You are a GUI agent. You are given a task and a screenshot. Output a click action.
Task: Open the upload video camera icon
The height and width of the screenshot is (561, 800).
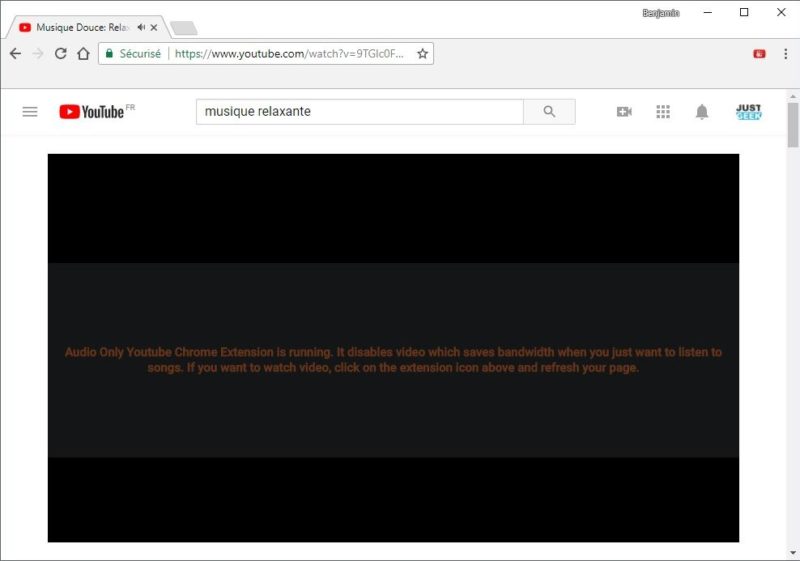624,112
